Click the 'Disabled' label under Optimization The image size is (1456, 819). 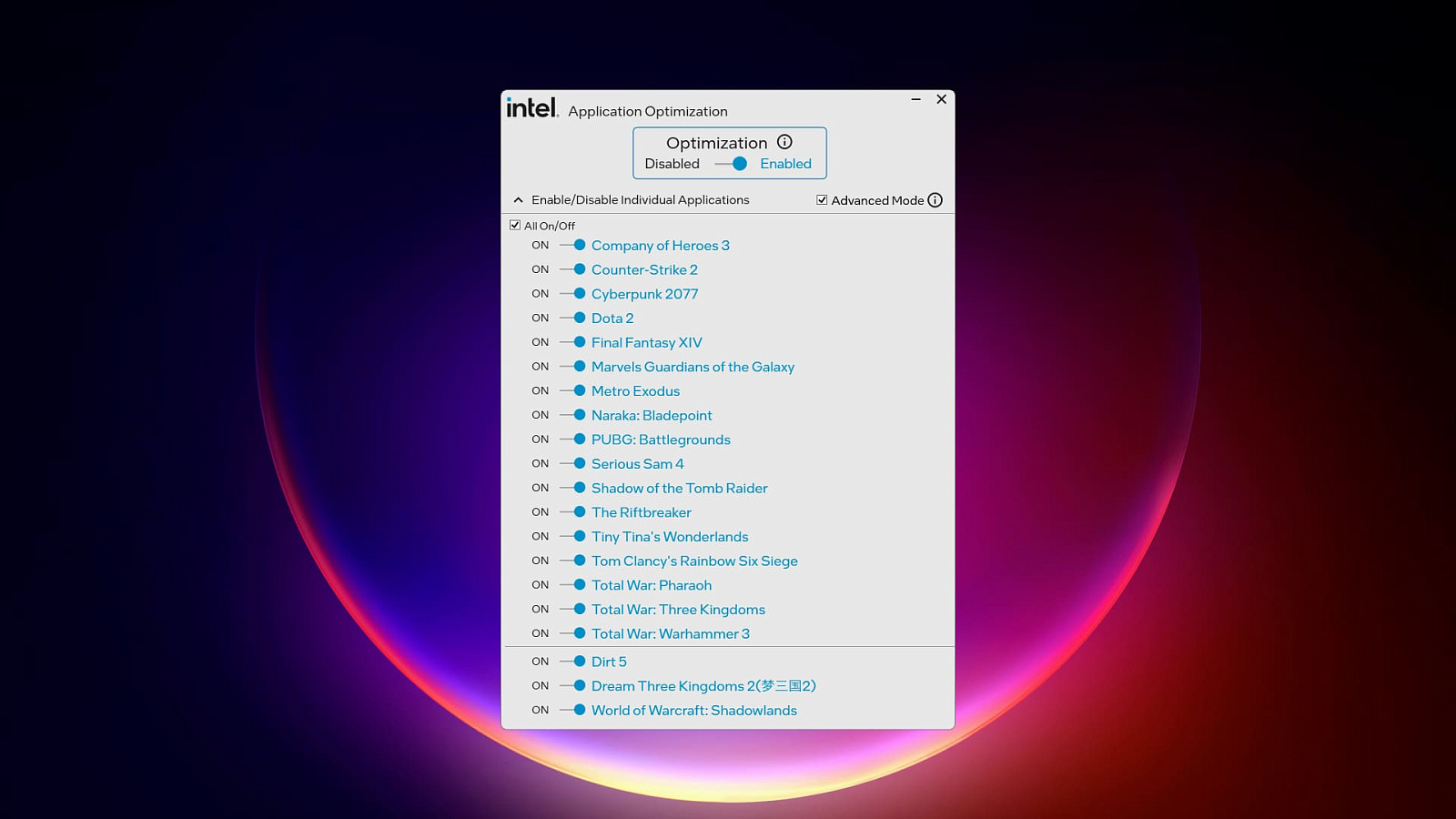[672, 164]
